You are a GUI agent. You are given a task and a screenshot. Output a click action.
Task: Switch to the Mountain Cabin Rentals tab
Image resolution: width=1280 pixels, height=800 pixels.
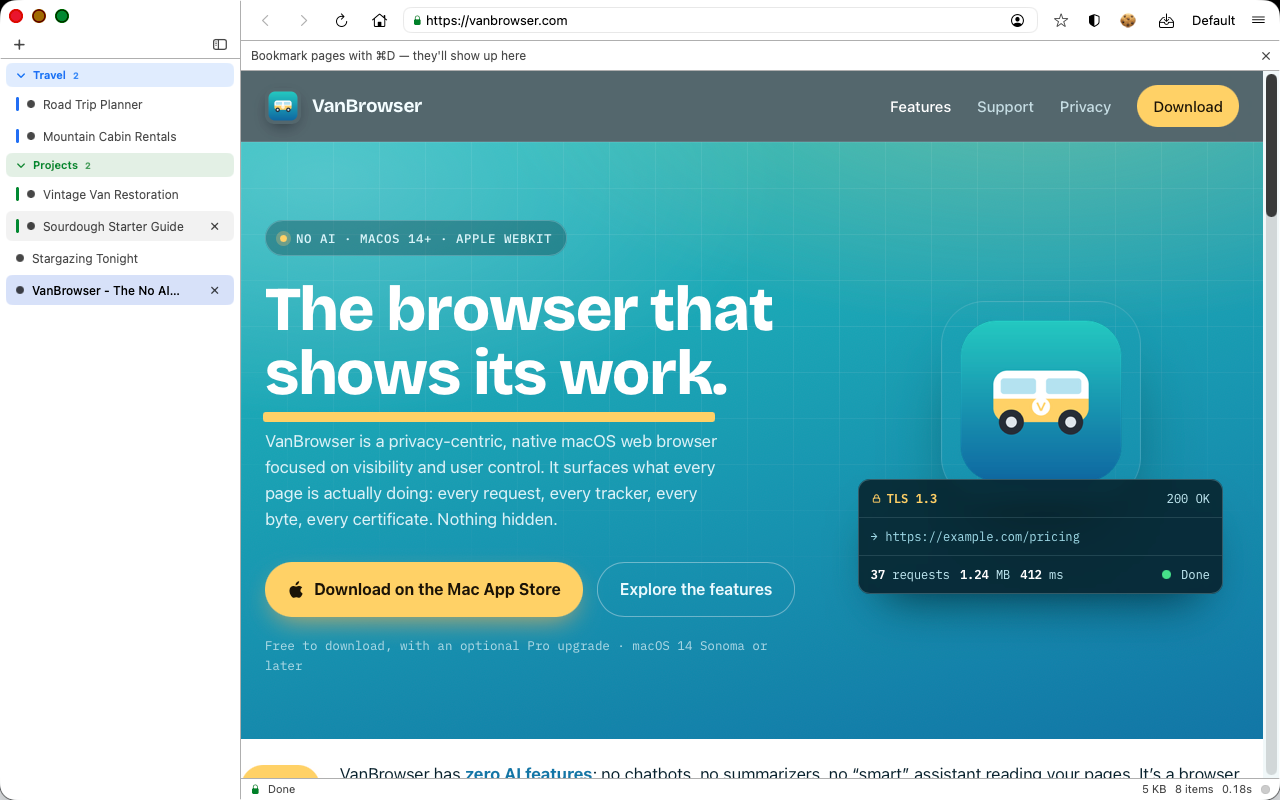120,136
